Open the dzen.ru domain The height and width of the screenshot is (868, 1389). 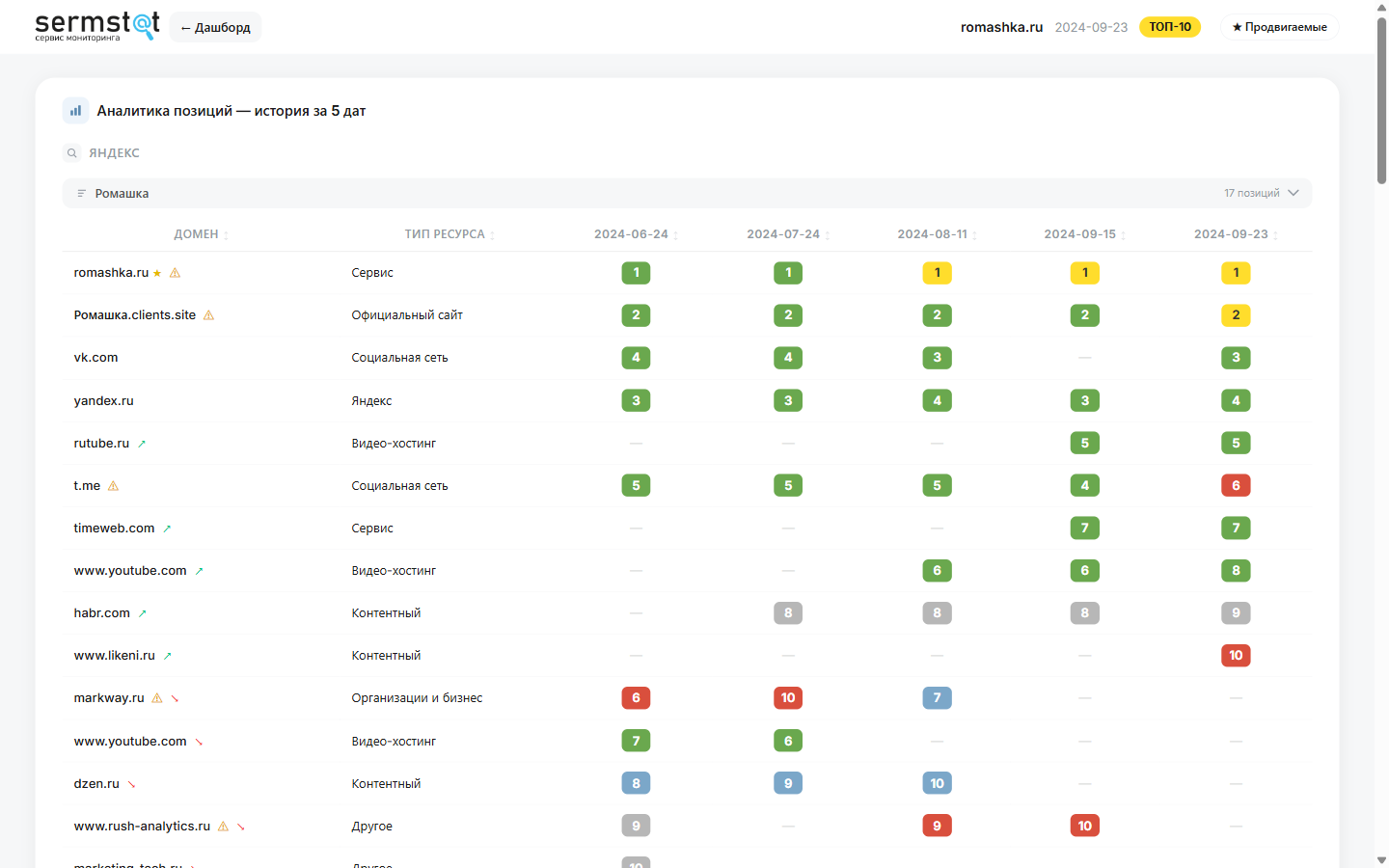point(96,784)
